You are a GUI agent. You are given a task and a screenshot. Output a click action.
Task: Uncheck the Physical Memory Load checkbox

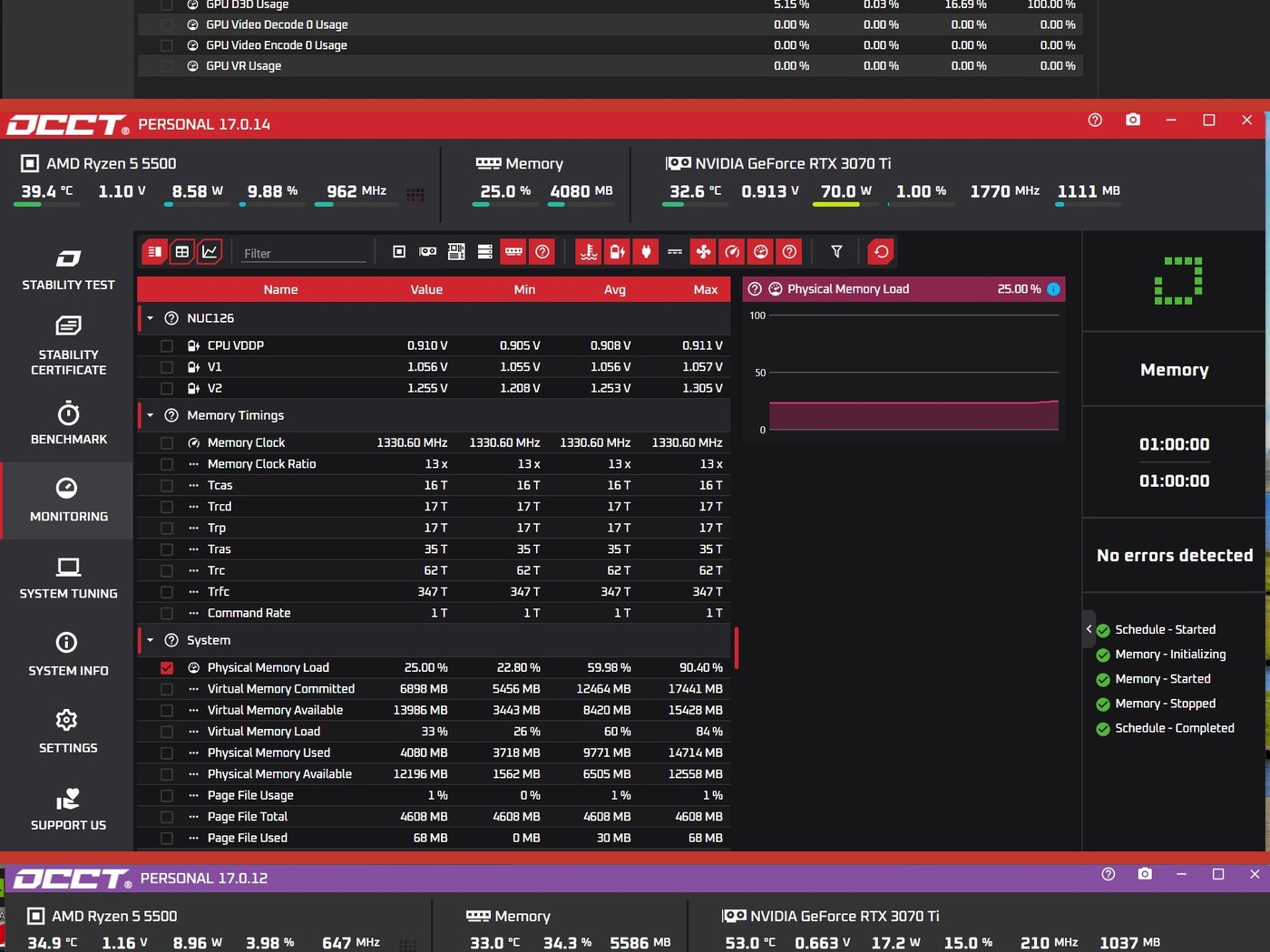point(167,668)
